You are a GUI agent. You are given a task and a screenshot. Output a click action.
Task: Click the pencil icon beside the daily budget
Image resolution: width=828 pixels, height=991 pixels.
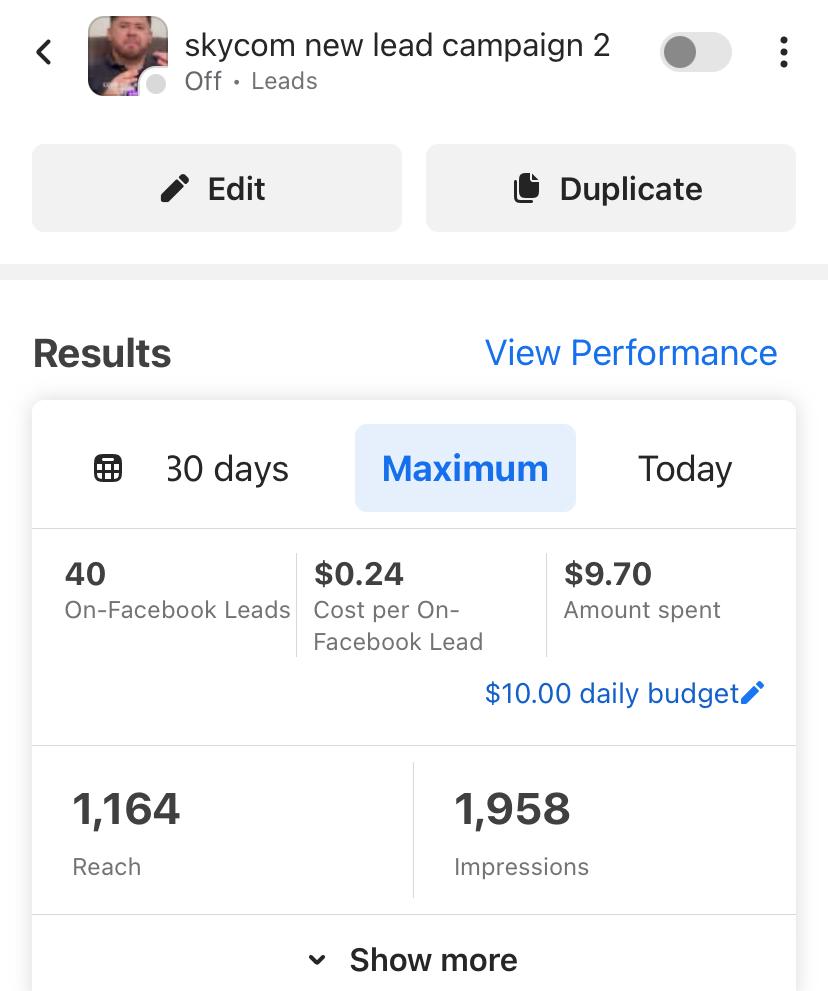tap(753, 693)
